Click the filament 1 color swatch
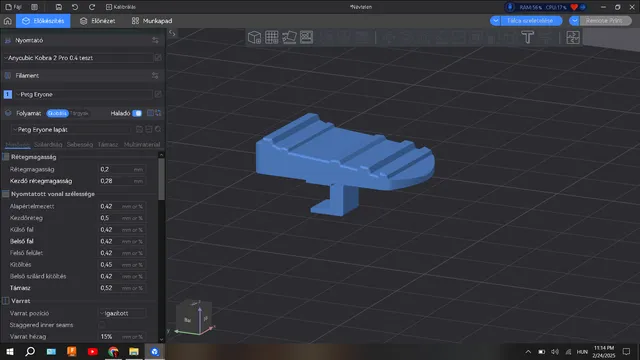Screen dimensions: 640x360 pyautogui.click(x=8, y=94)
